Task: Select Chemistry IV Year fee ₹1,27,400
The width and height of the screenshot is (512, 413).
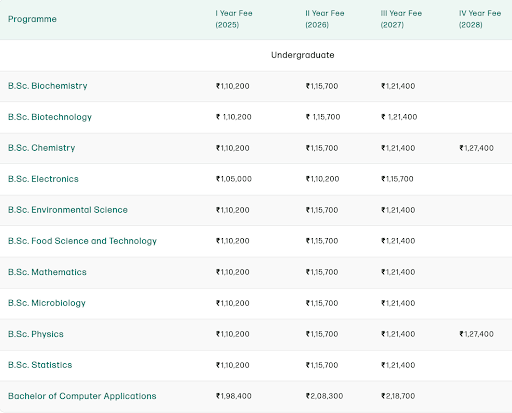Action: (476, 148)
